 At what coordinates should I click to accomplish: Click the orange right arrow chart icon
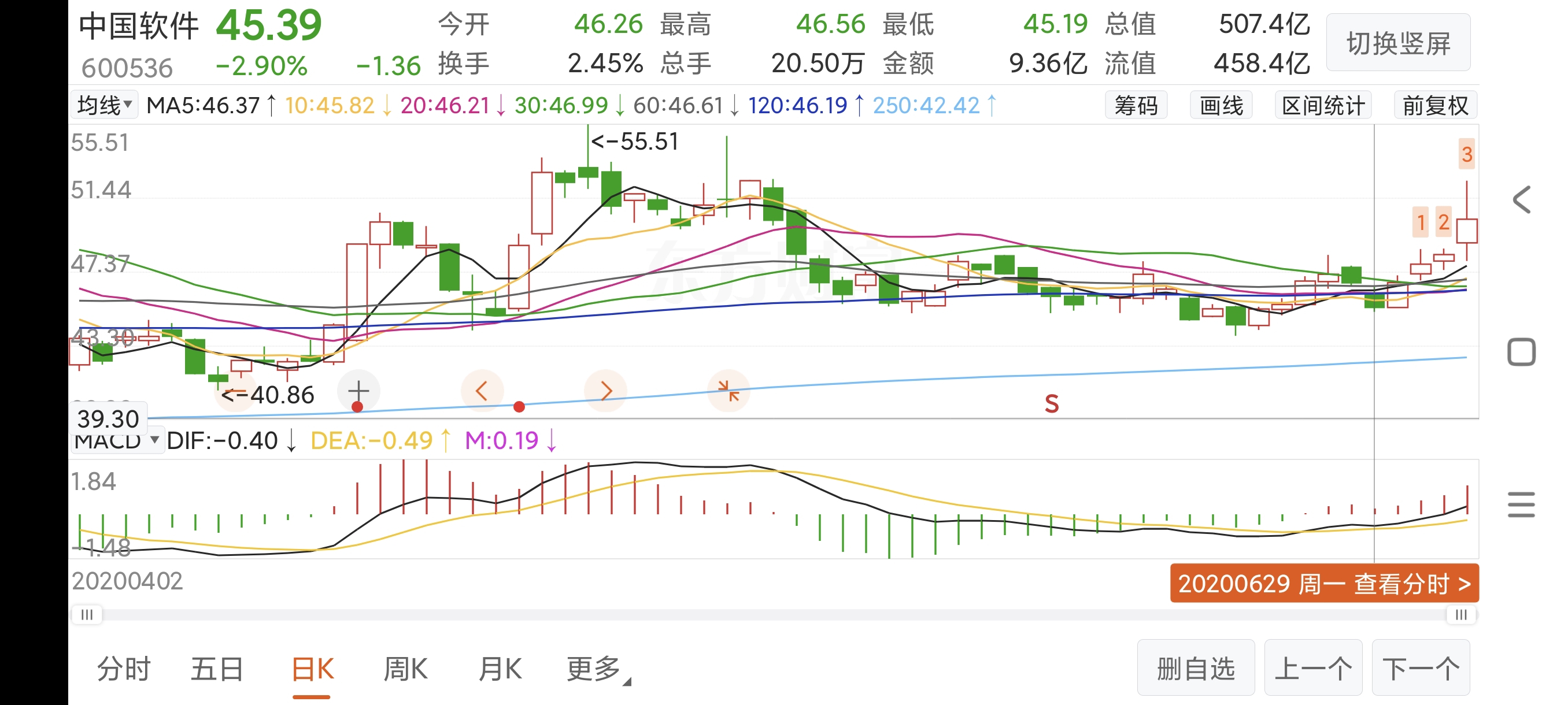tap(605, 391)
